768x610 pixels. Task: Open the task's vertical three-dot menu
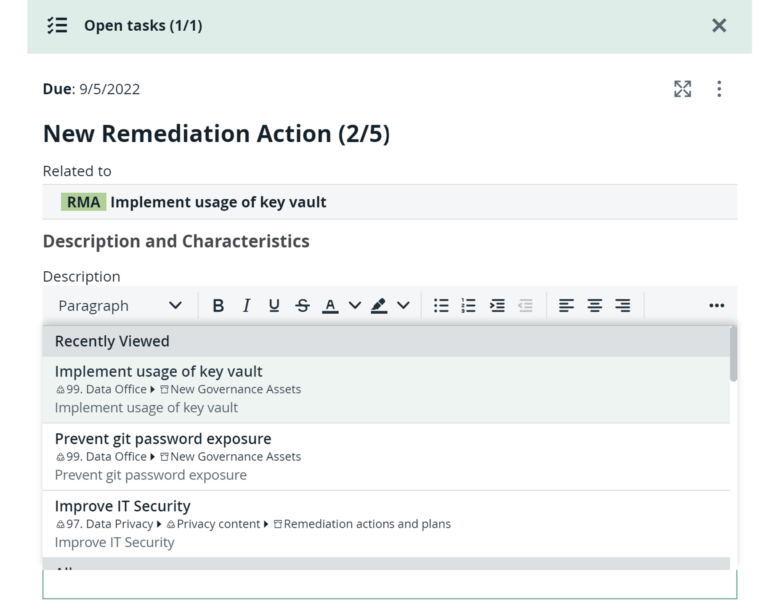point(718,89)
